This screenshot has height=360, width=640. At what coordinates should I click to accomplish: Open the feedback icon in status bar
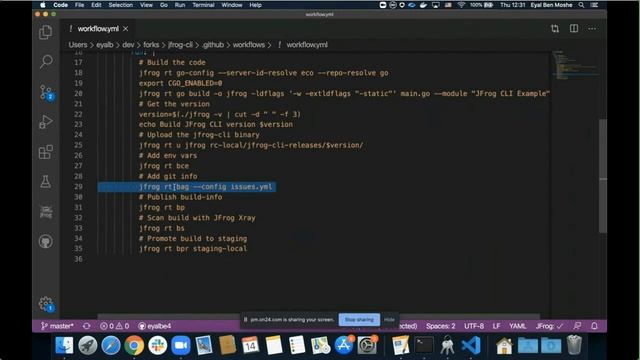tap(577, 326)
